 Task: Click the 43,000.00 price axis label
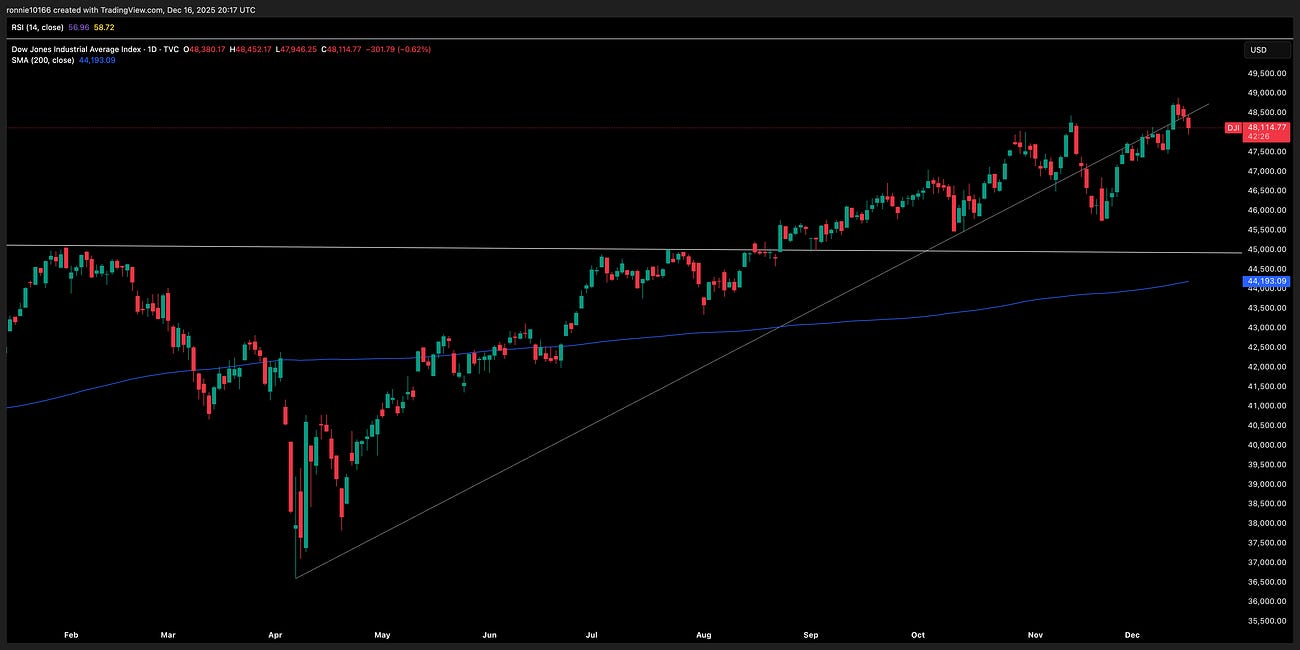point(1267,327)
